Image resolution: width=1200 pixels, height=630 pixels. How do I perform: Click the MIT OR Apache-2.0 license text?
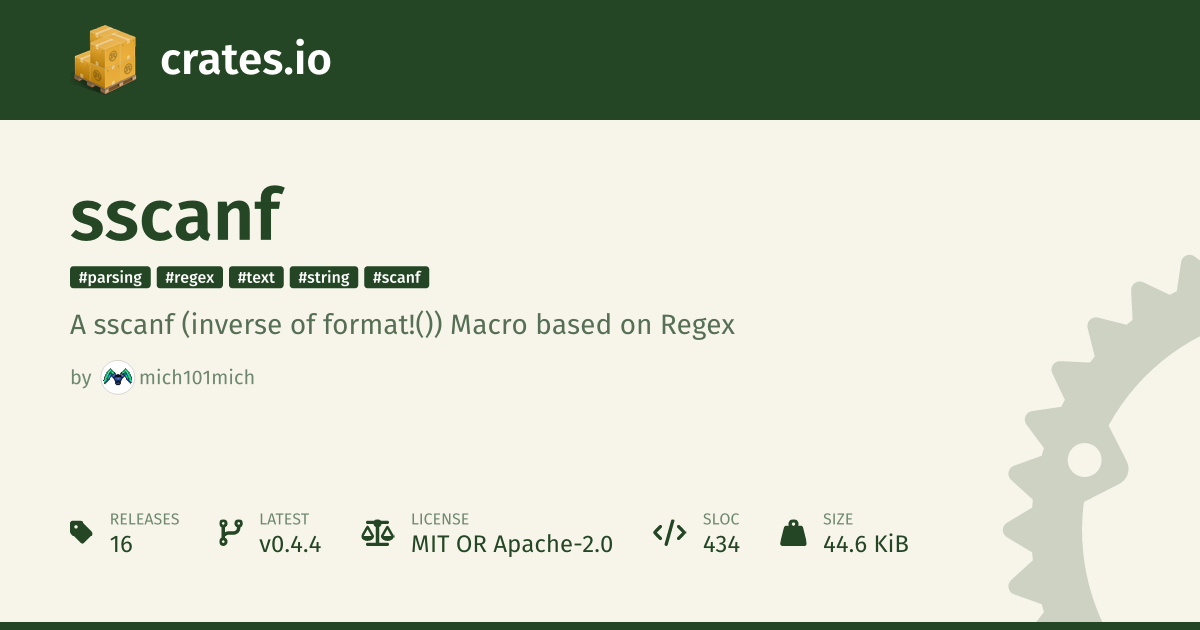pos(512,544)
